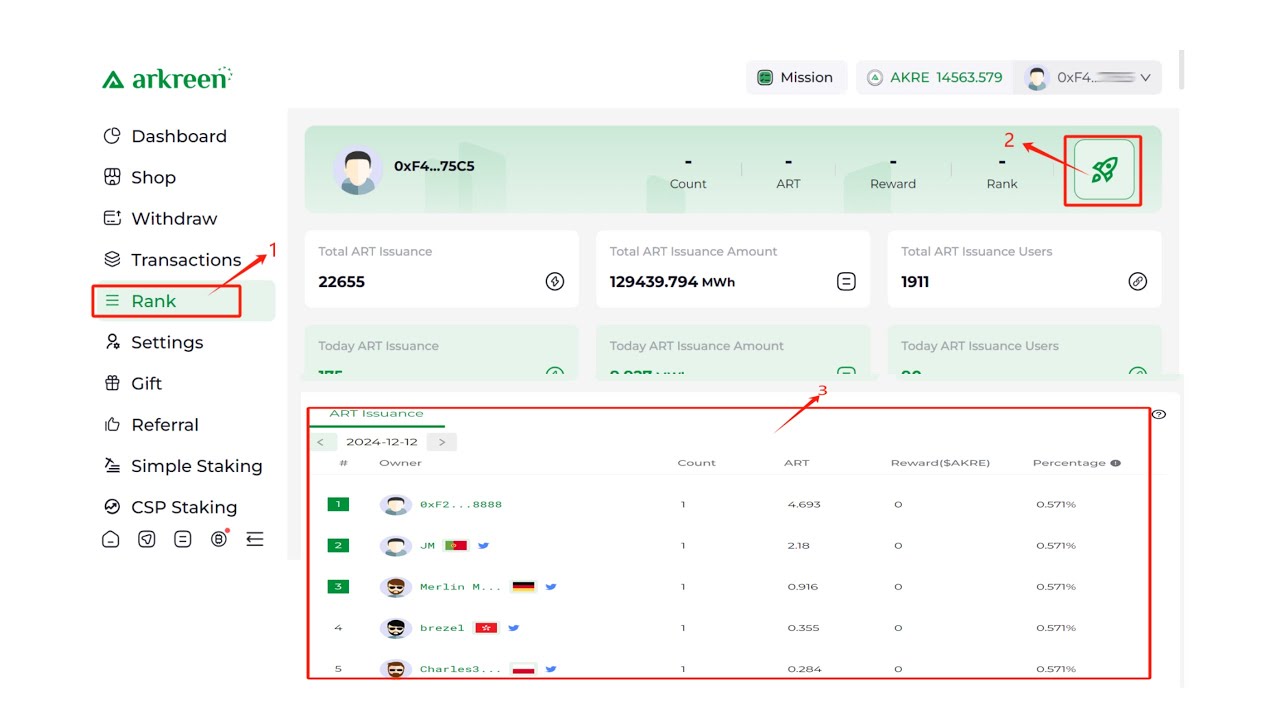
Task: Click the icon in Total ART Issuance Amount
Action: tap(846, 282)
